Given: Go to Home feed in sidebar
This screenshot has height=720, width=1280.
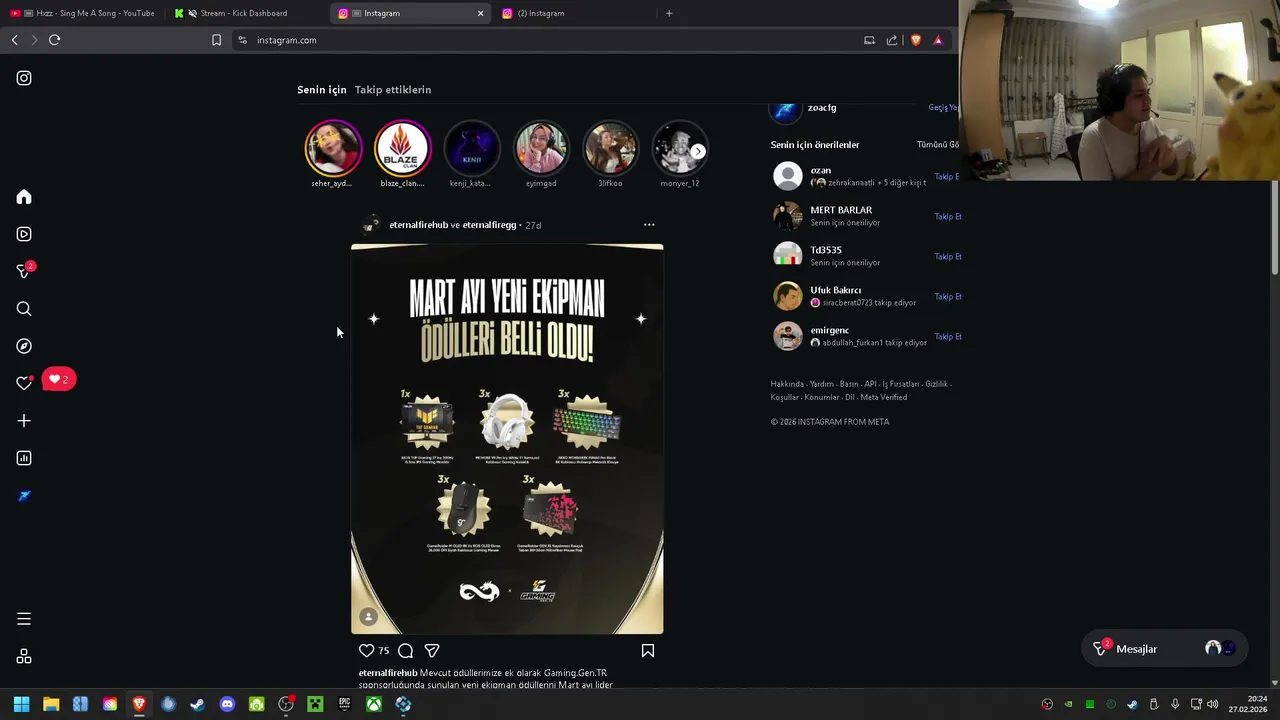Looking at the screenshot, I should coord(24,197).
